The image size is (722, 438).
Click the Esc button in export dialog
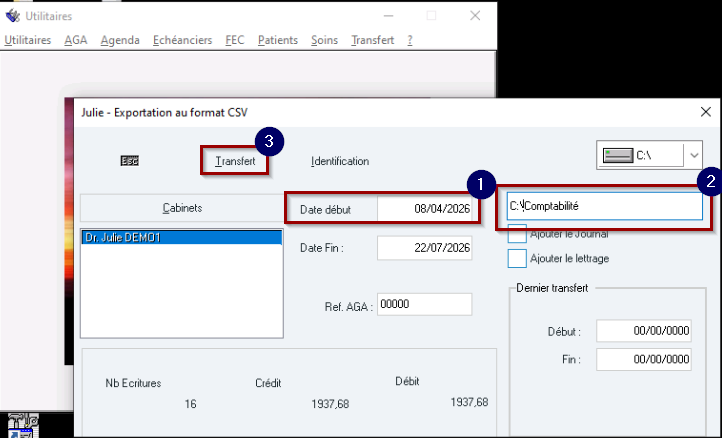click(129, 161)
